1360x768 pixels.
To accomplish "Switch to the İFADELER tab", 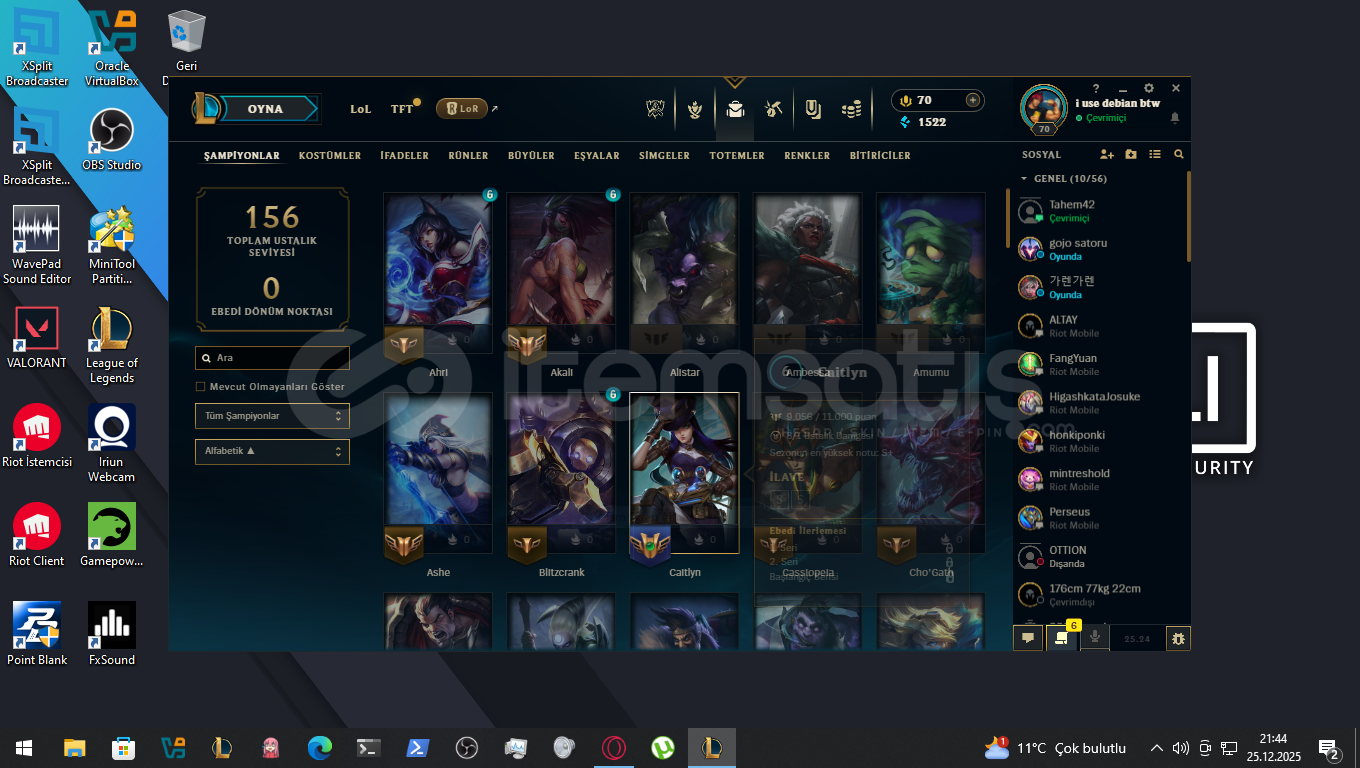I will click(x=404, y=156).
